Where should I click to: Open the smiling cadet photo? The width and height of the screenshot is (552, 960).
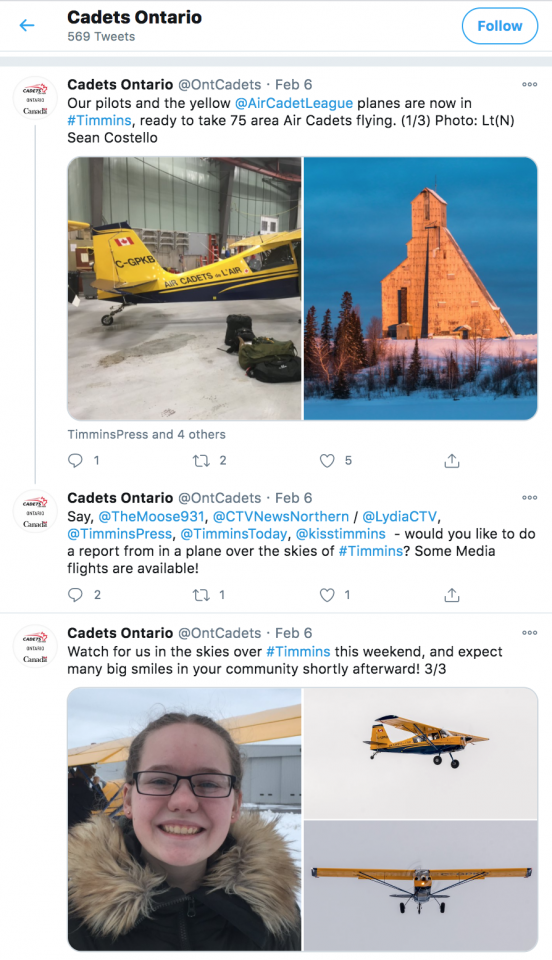pos(184,819)
